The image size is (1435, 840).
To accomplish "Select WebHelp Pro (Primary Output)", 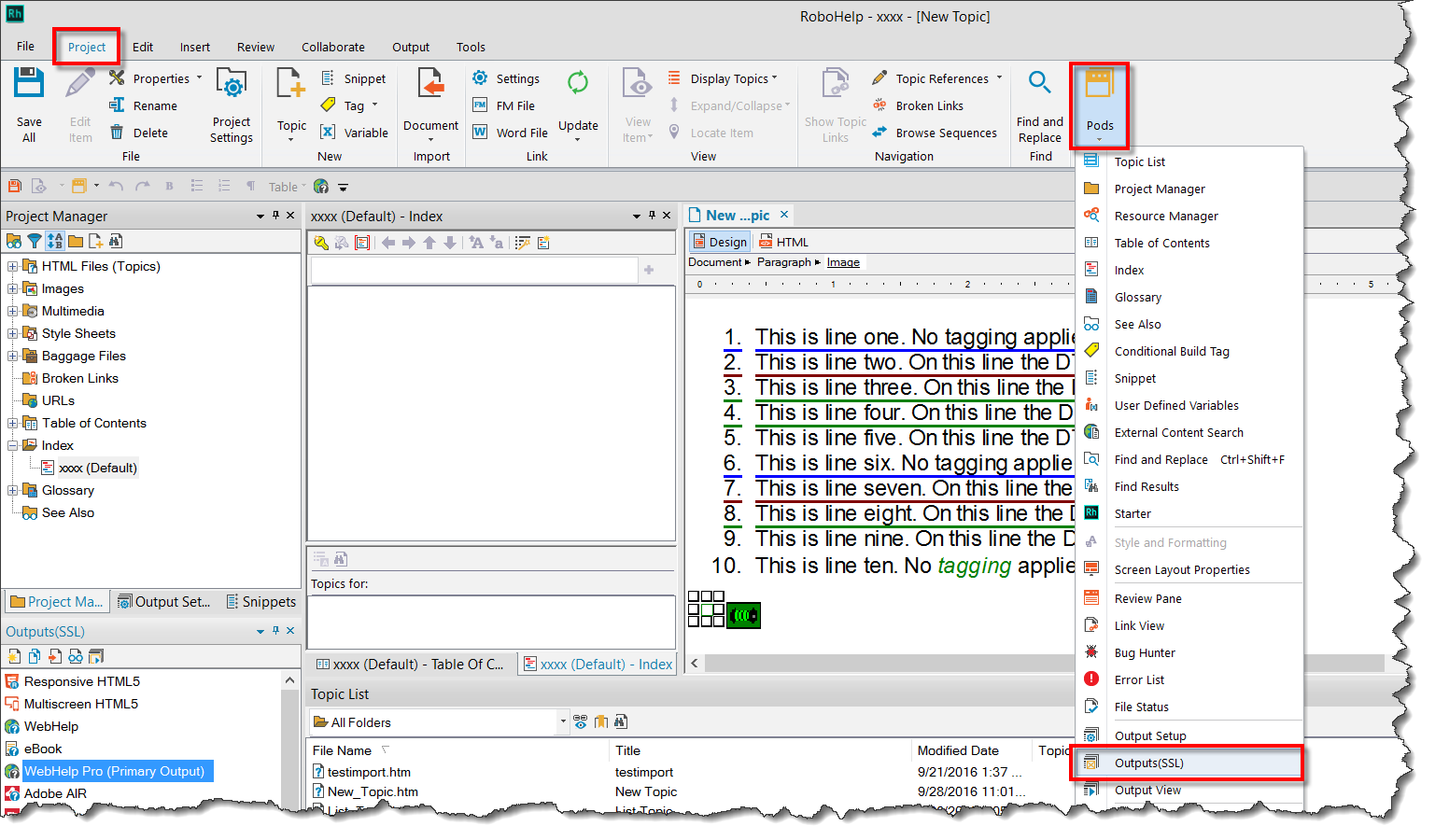I will pos(114,772).
